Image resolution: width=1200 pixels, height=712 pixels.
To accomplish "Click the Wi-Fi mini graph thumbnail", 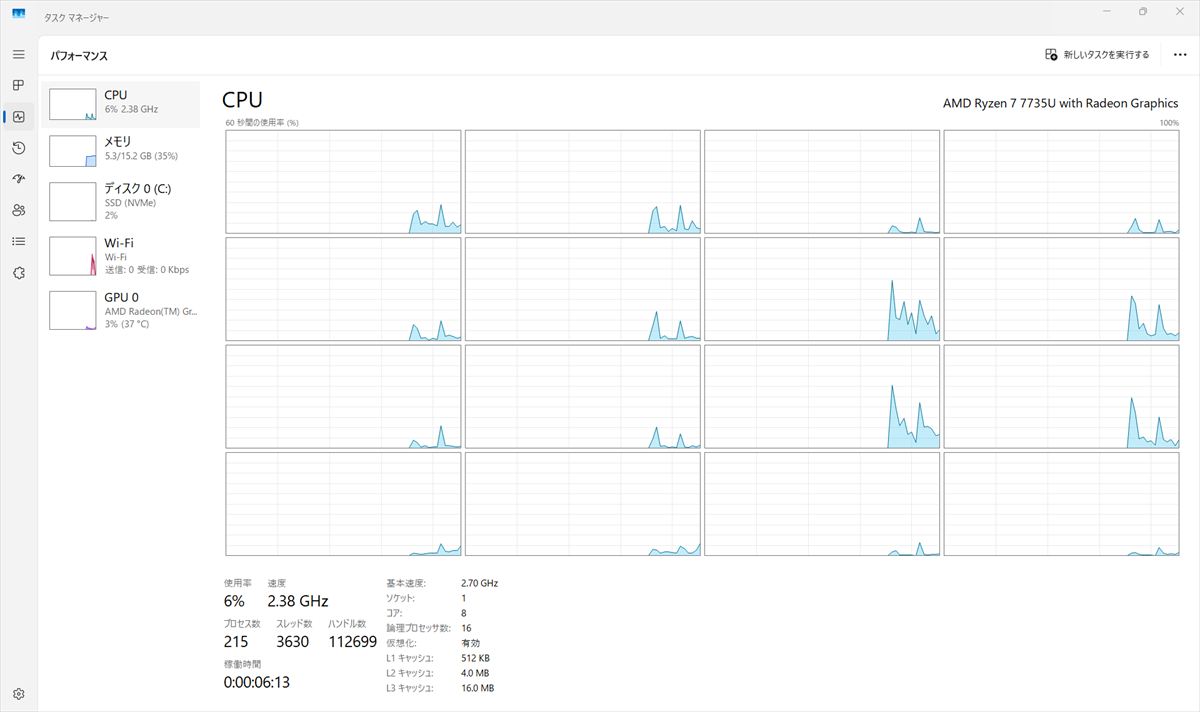I will tap(72, 256).
